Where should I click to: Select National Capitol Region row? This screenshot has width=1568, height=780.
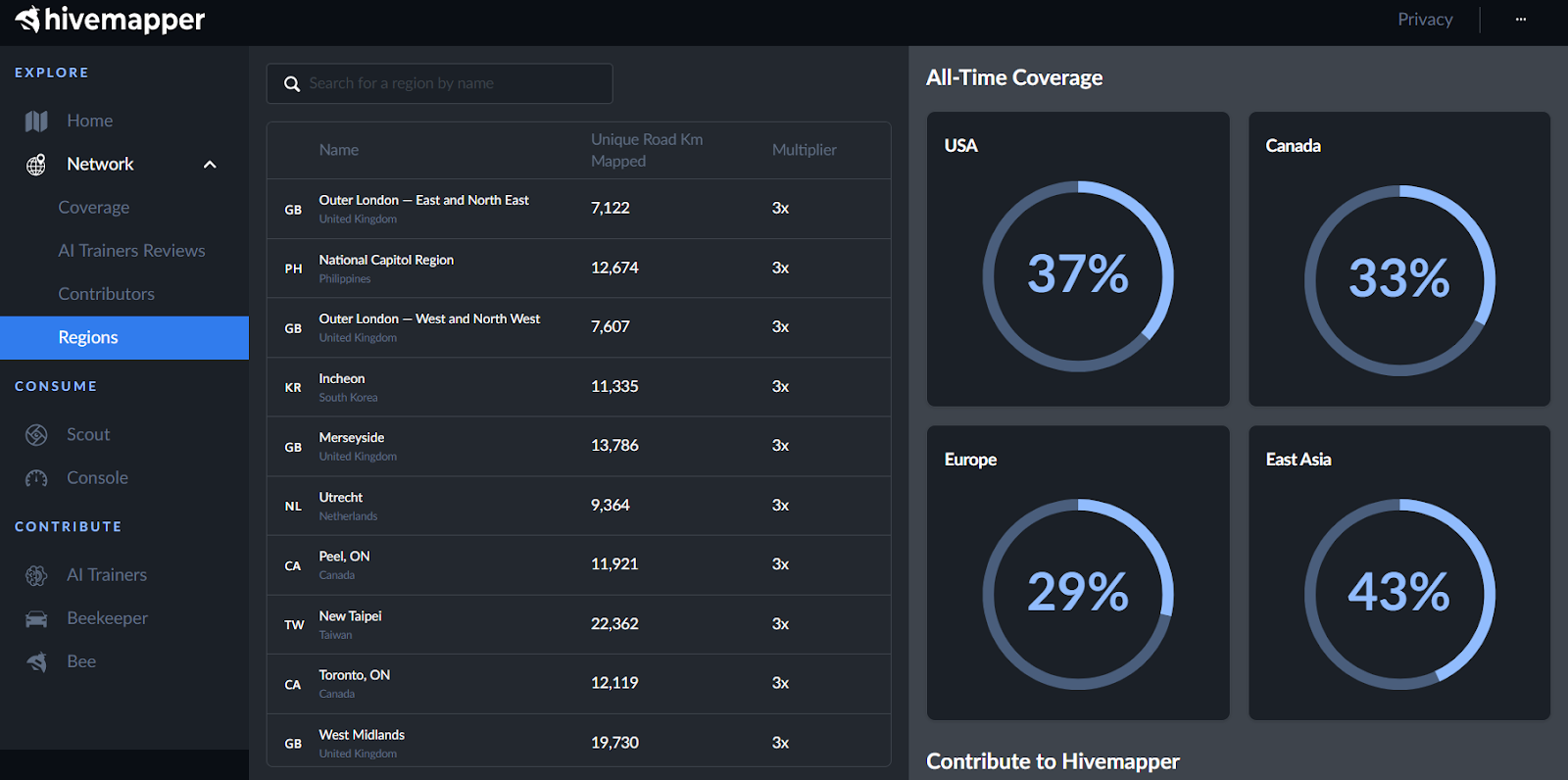578,268
